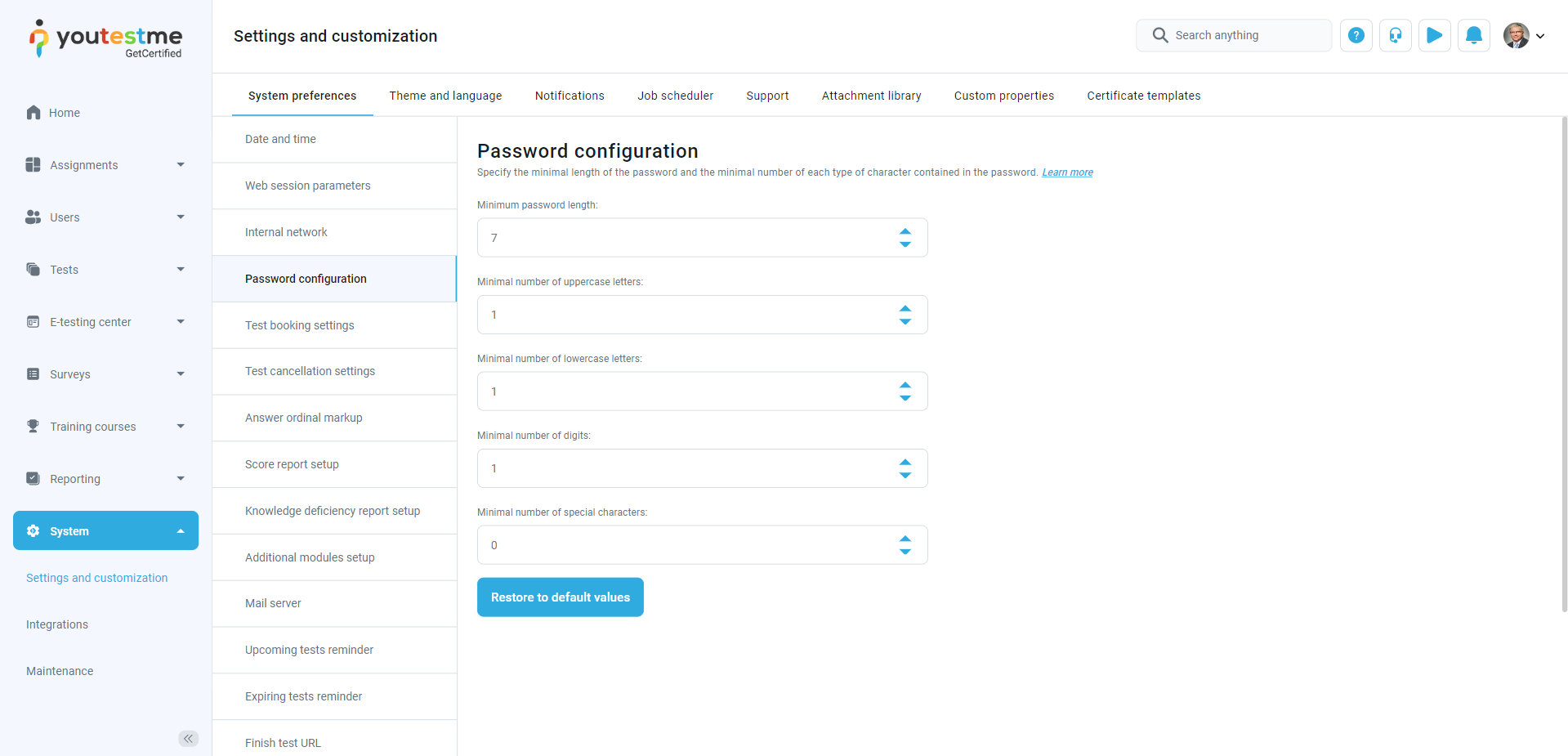Open the notifications bell icon

1473,35
